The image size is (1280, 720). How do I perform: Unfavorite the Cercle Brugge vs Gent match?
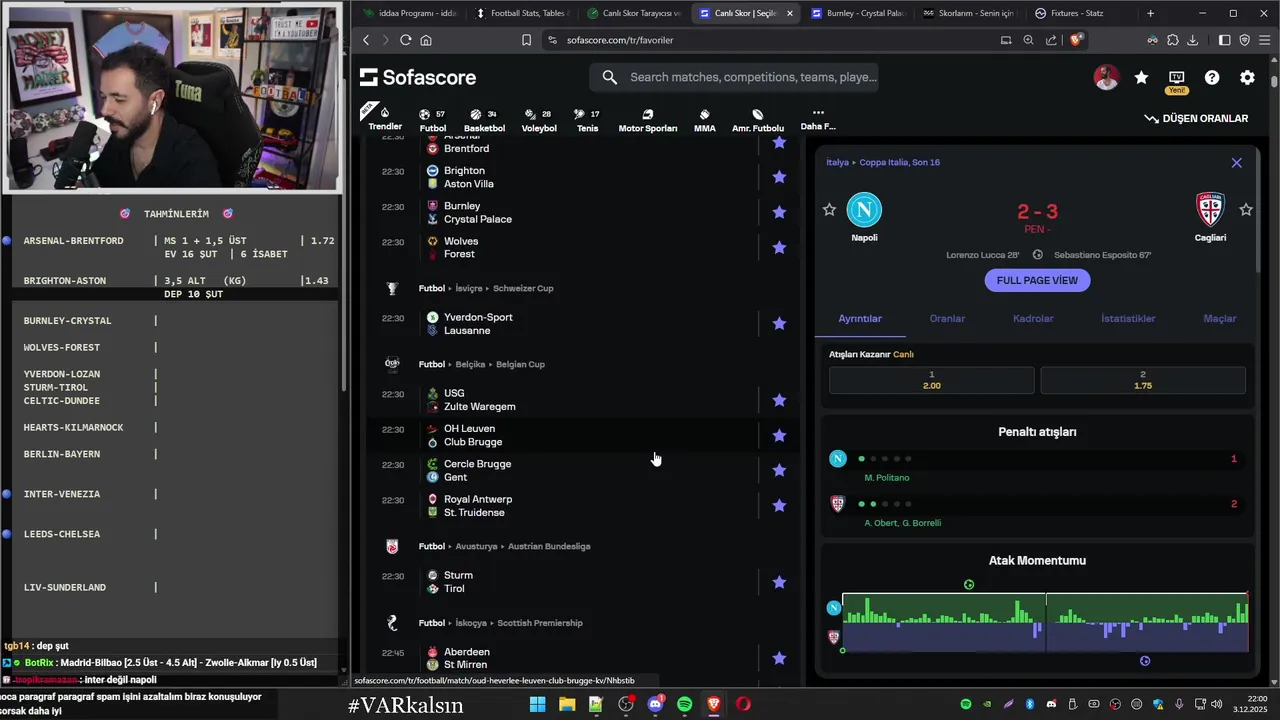pyautogui.click(x=779, y=470)
